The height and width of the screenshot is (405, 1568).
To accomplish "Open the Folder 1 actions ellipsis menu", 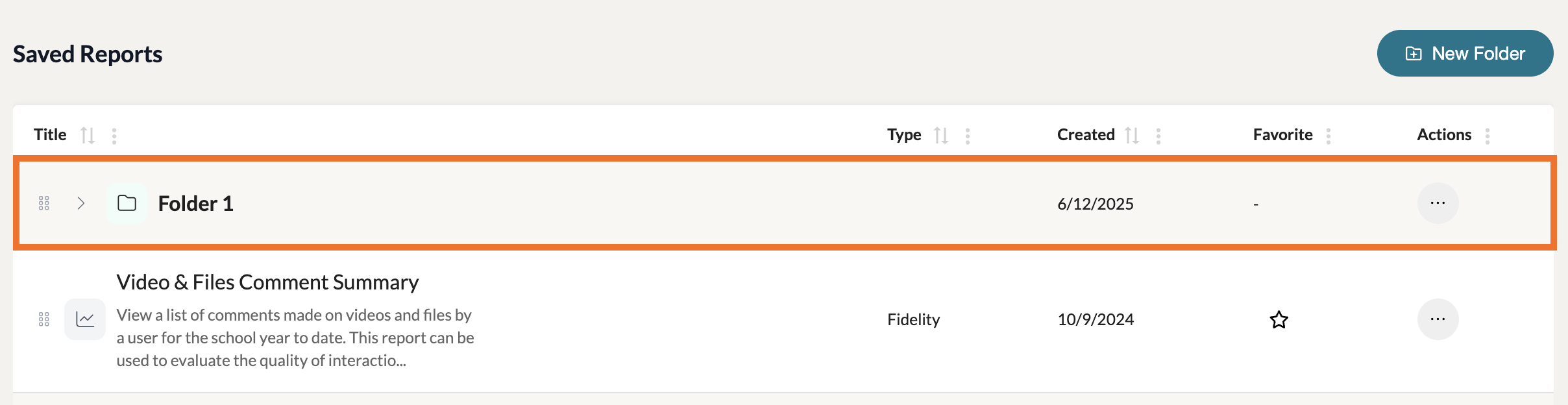I will tap(1438, 203).
